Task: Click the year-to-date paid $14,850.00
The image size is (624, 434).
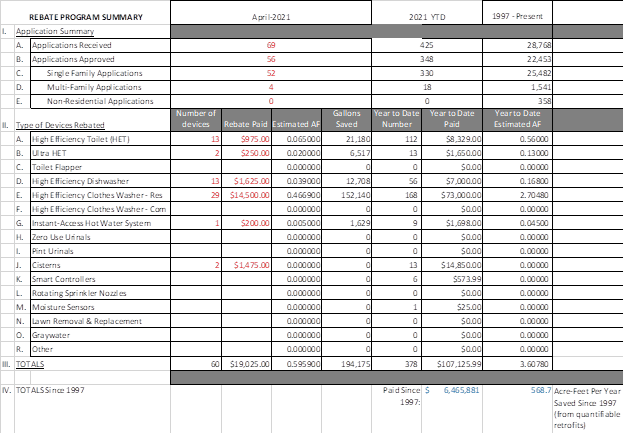Action: coord(461,265)
